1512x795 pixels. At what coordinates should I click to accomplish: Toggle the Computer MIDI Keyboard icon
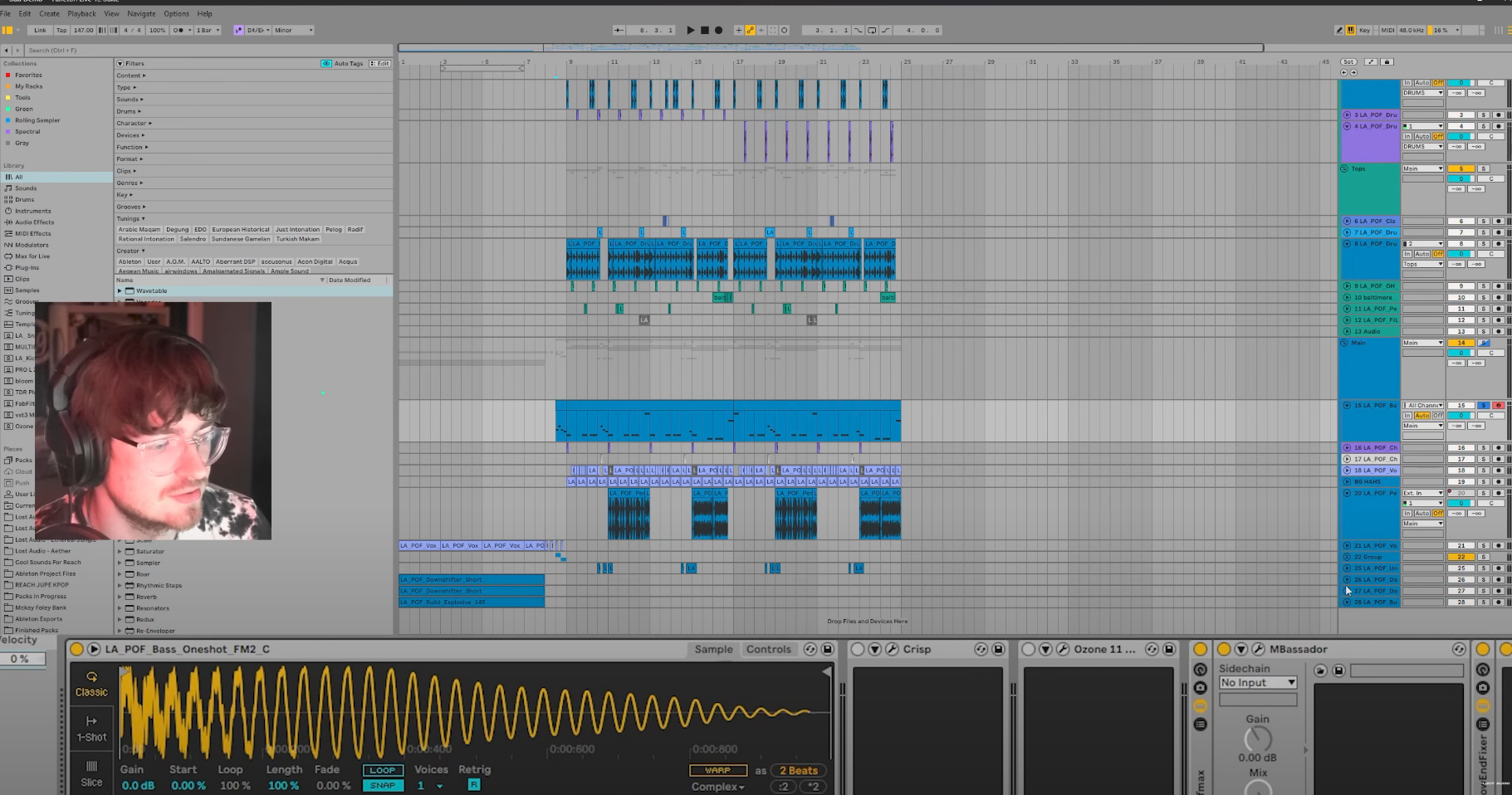[x=1350, y=30]
